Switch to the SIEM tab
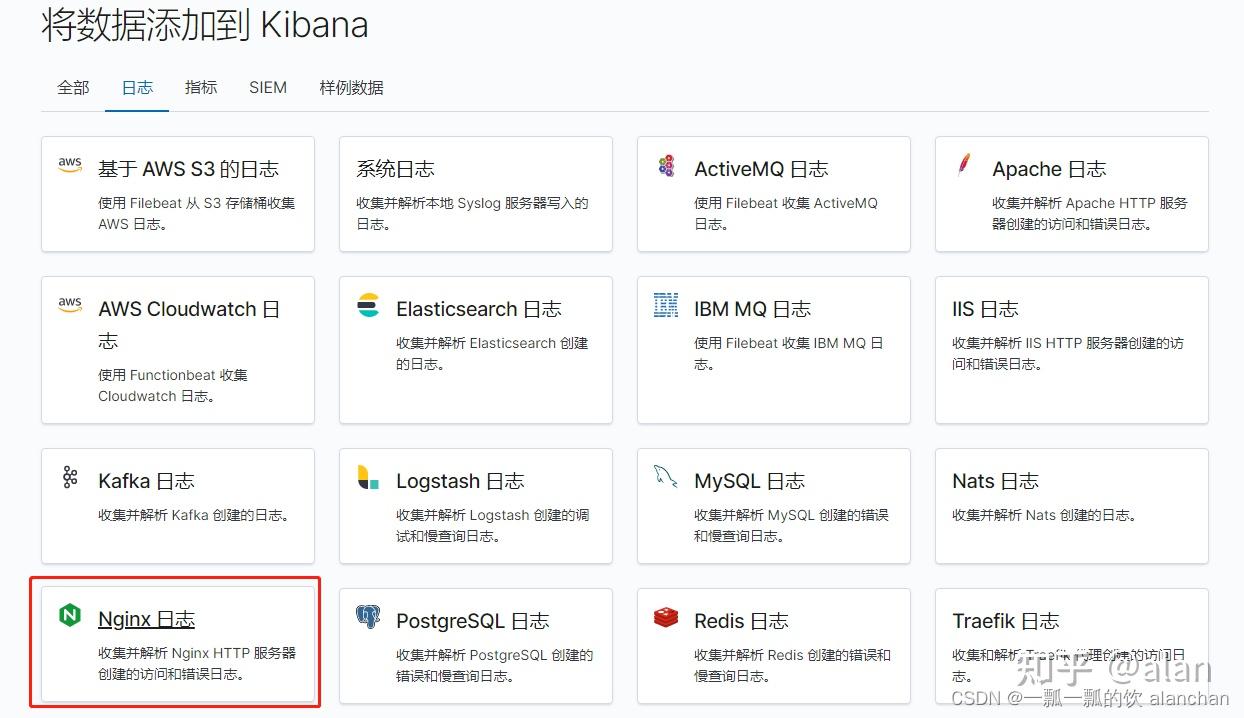1244x718 pixels. [x=267, y=88]
